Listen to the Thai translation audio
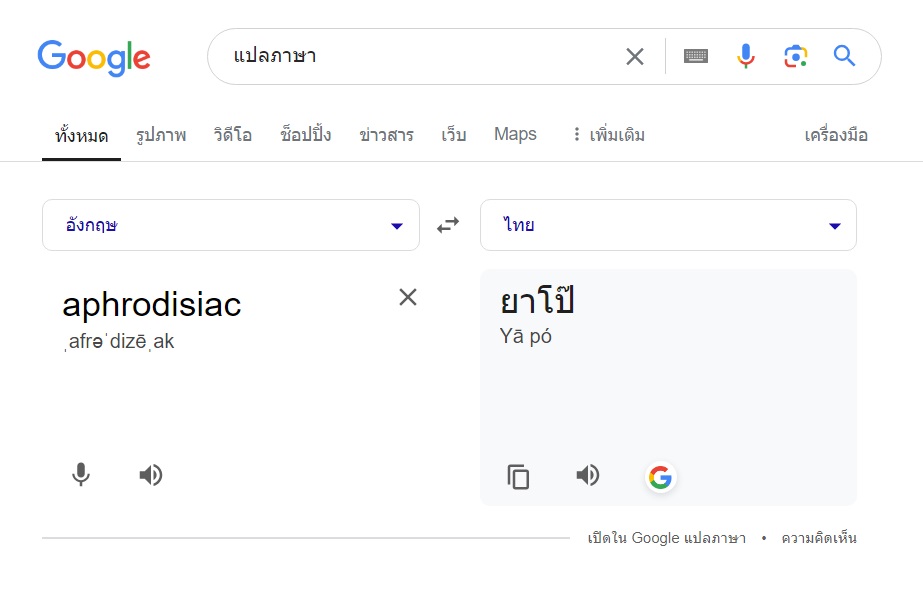 [587, 475]
